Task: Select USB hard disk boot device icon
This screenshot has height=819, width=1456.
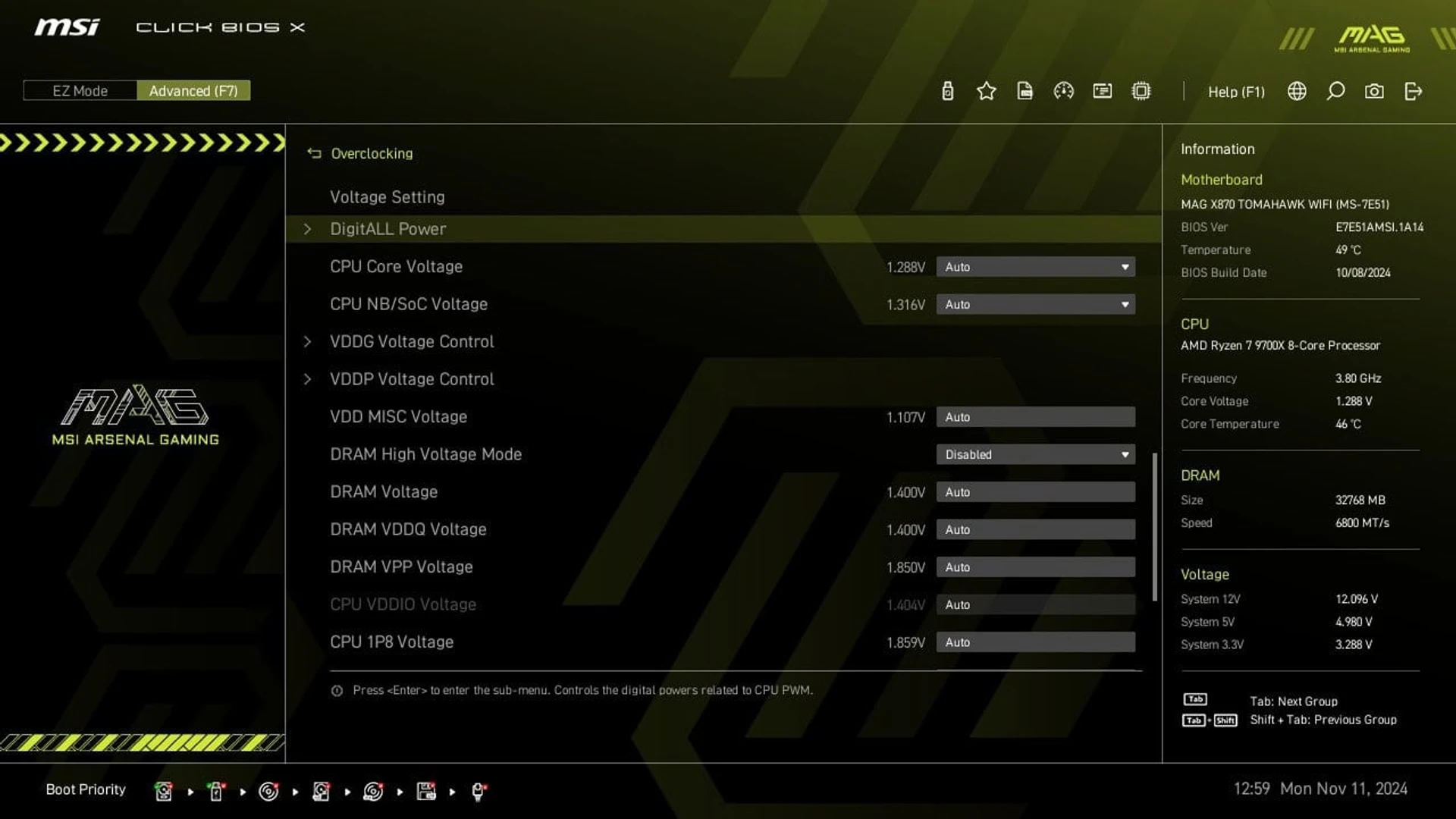Action: point(321,791)
